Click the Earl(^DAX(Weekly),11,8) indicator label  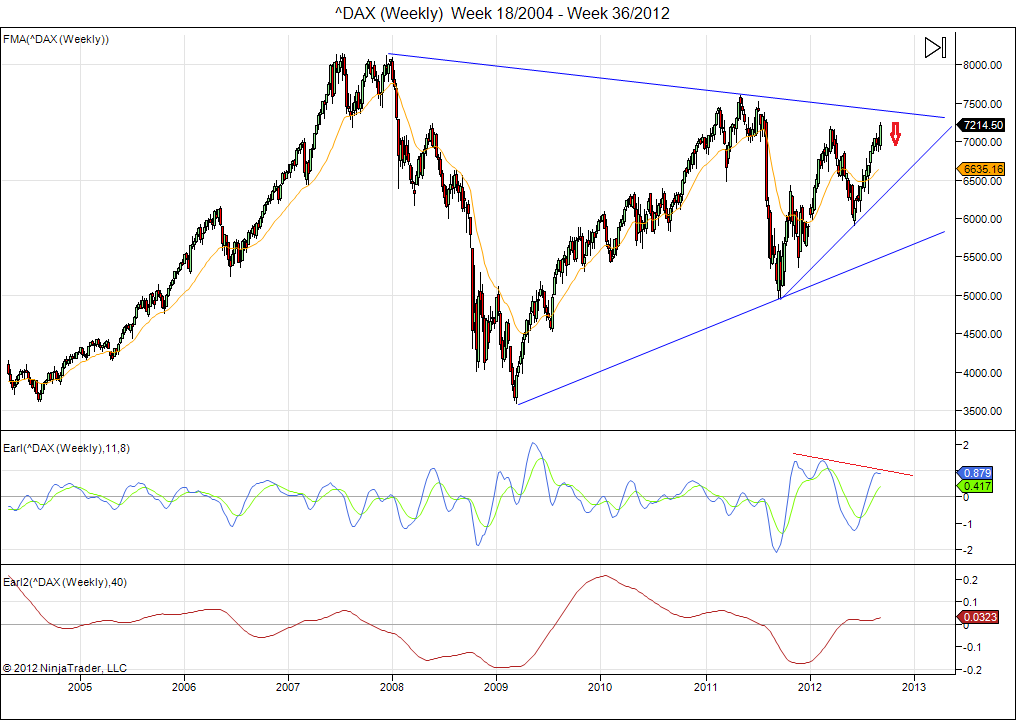(x=66, y=448)
